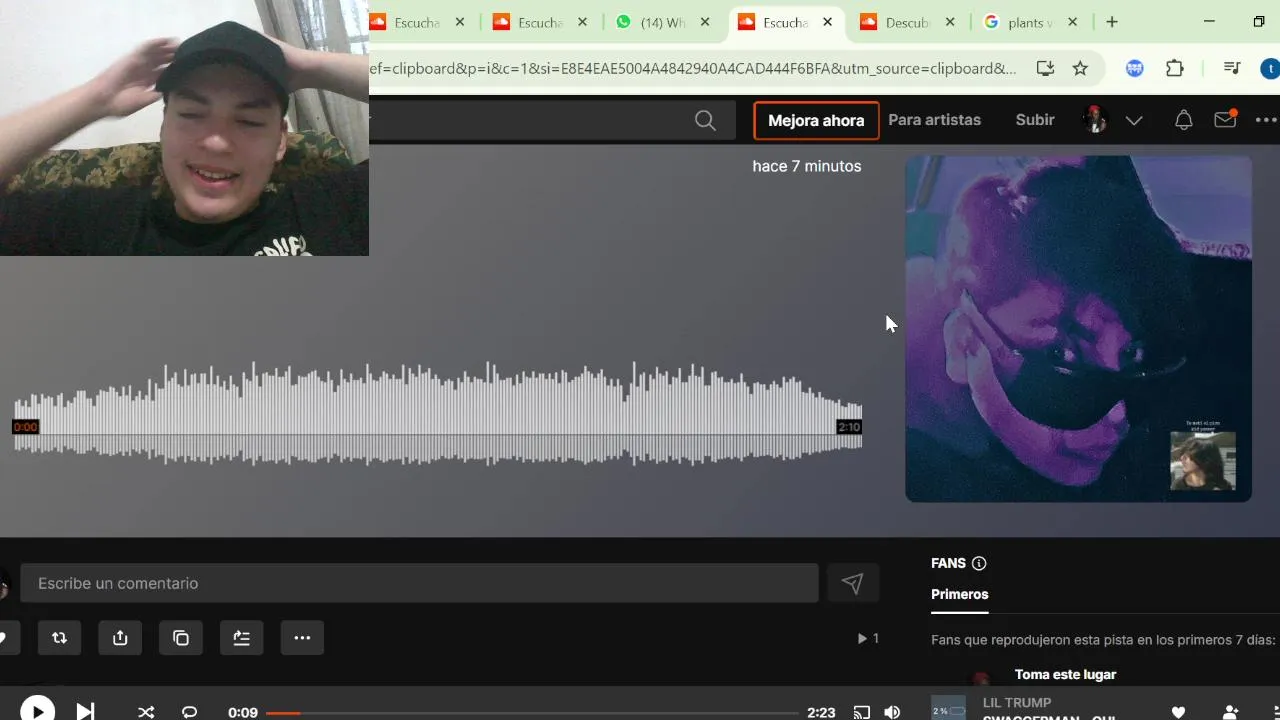1280x720 pixels.
Task: Expand the profile dropdown chevron
Action: [x=1134, y=120]
